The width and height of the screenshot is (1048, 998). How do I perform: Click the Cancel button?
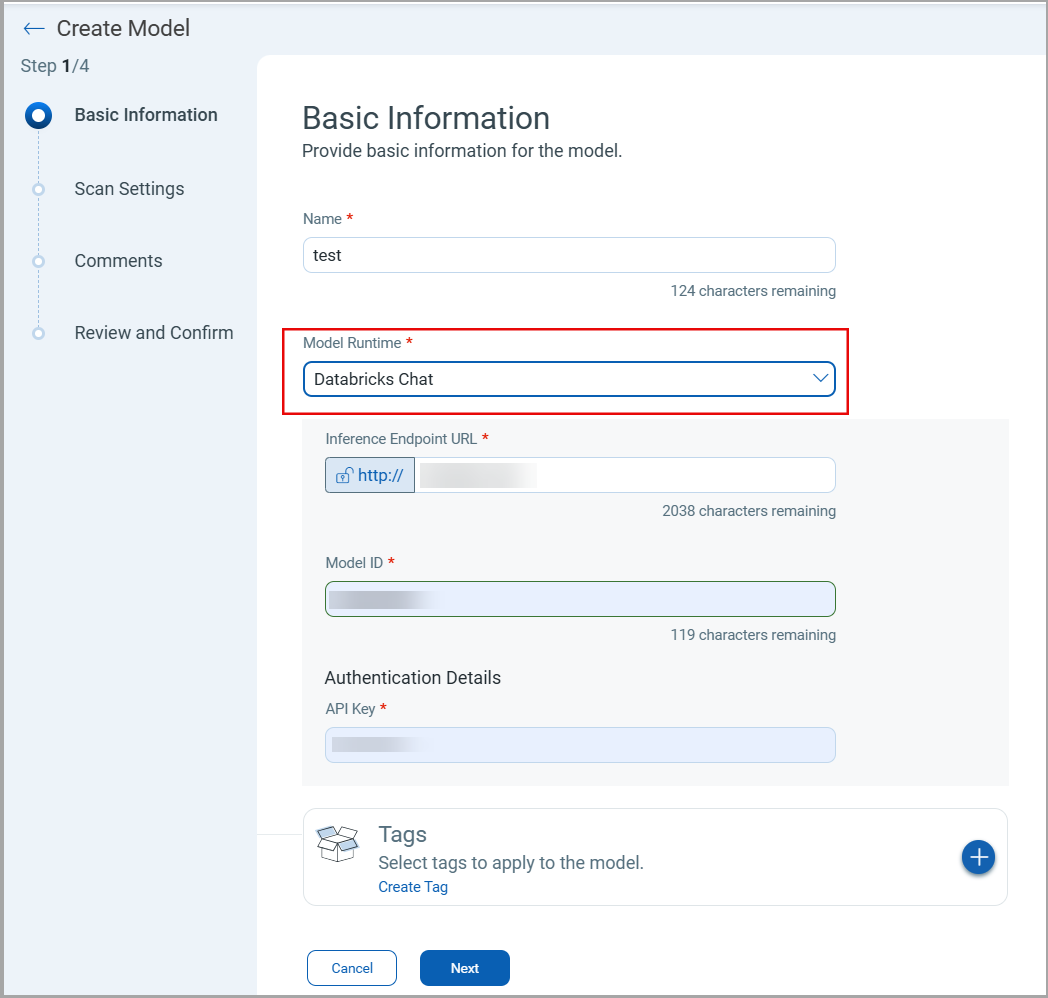[352, 968]
